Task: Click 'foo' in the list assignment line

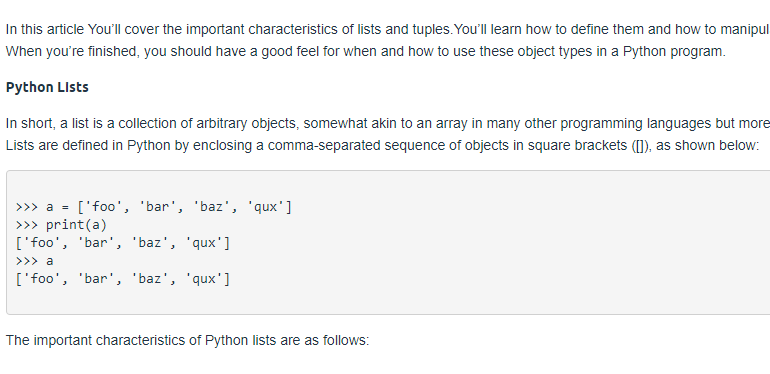Action: click(102, 208)
